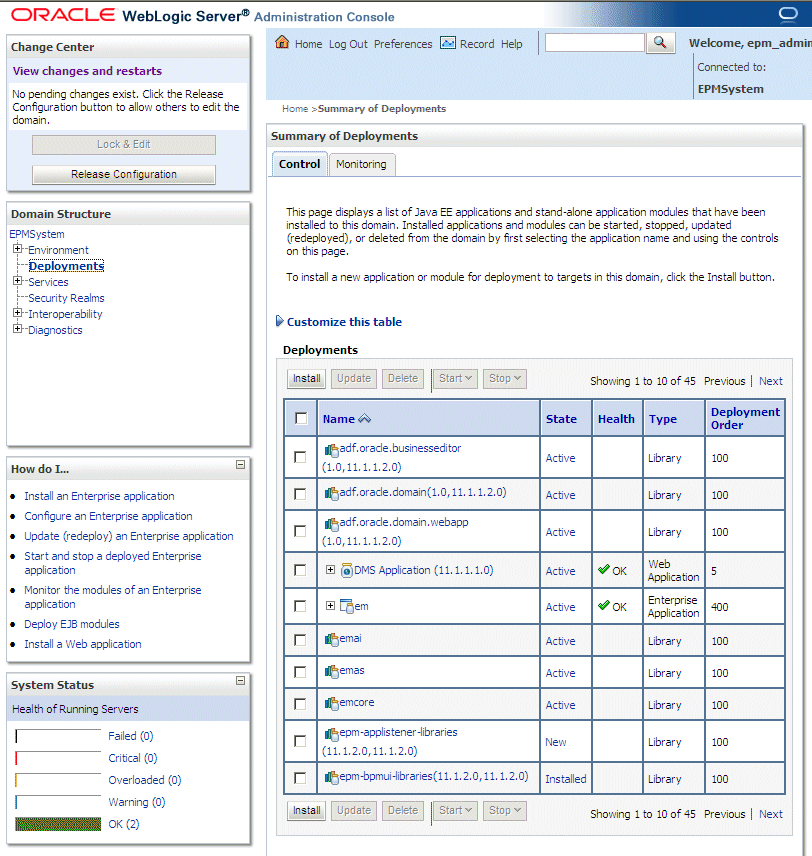The image size is (812, 856).
Task: Click the search input field
Action: pos(595,43)
